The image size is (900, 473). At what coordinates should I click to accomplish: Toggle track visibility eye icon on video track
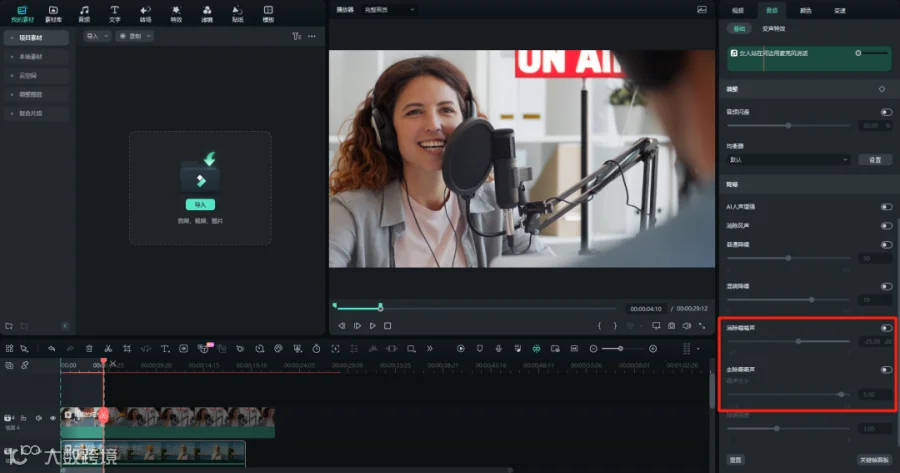53,418
